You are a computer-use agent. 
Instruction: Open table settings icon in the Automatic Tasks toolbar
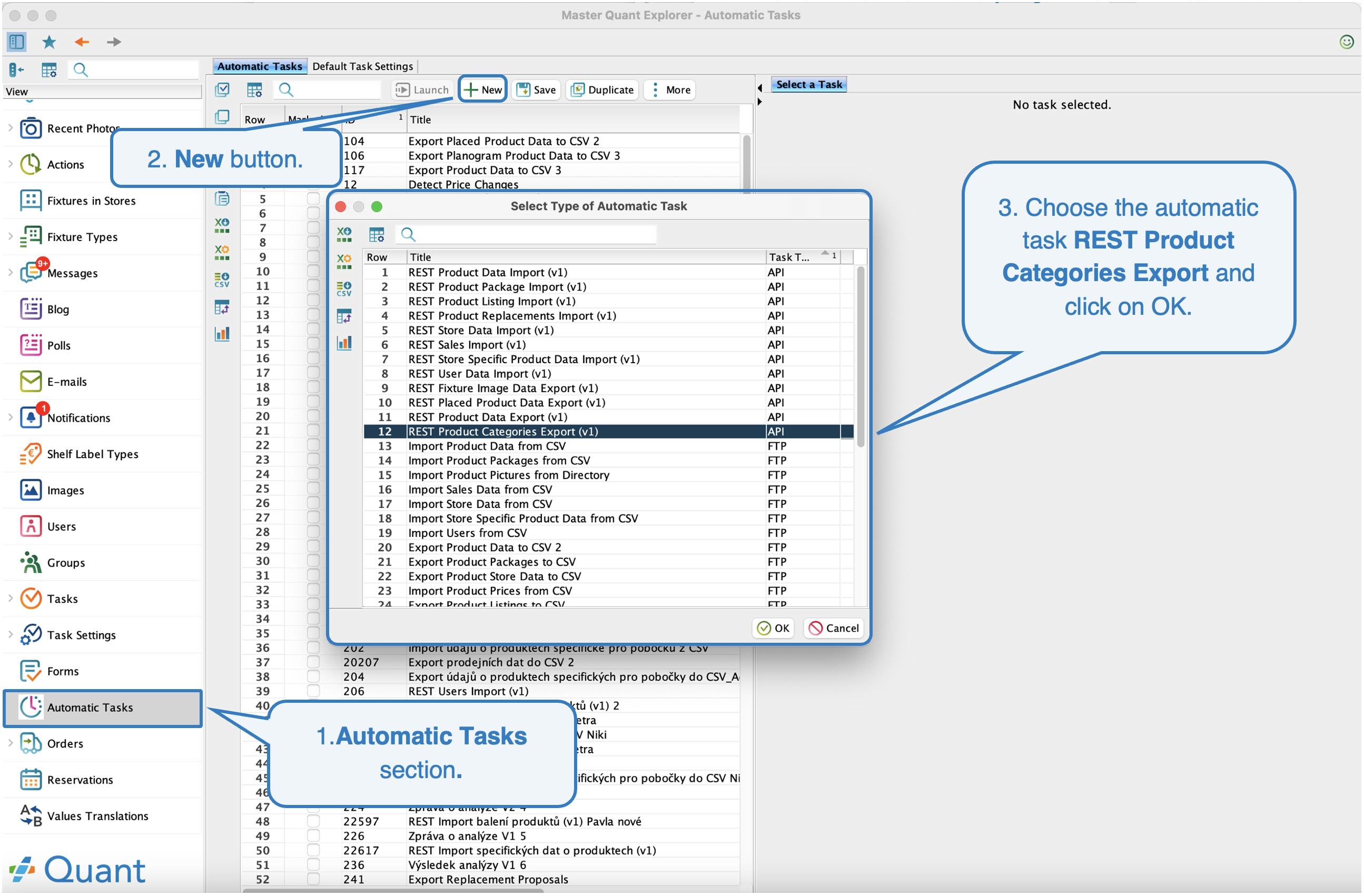click(254, 90)
